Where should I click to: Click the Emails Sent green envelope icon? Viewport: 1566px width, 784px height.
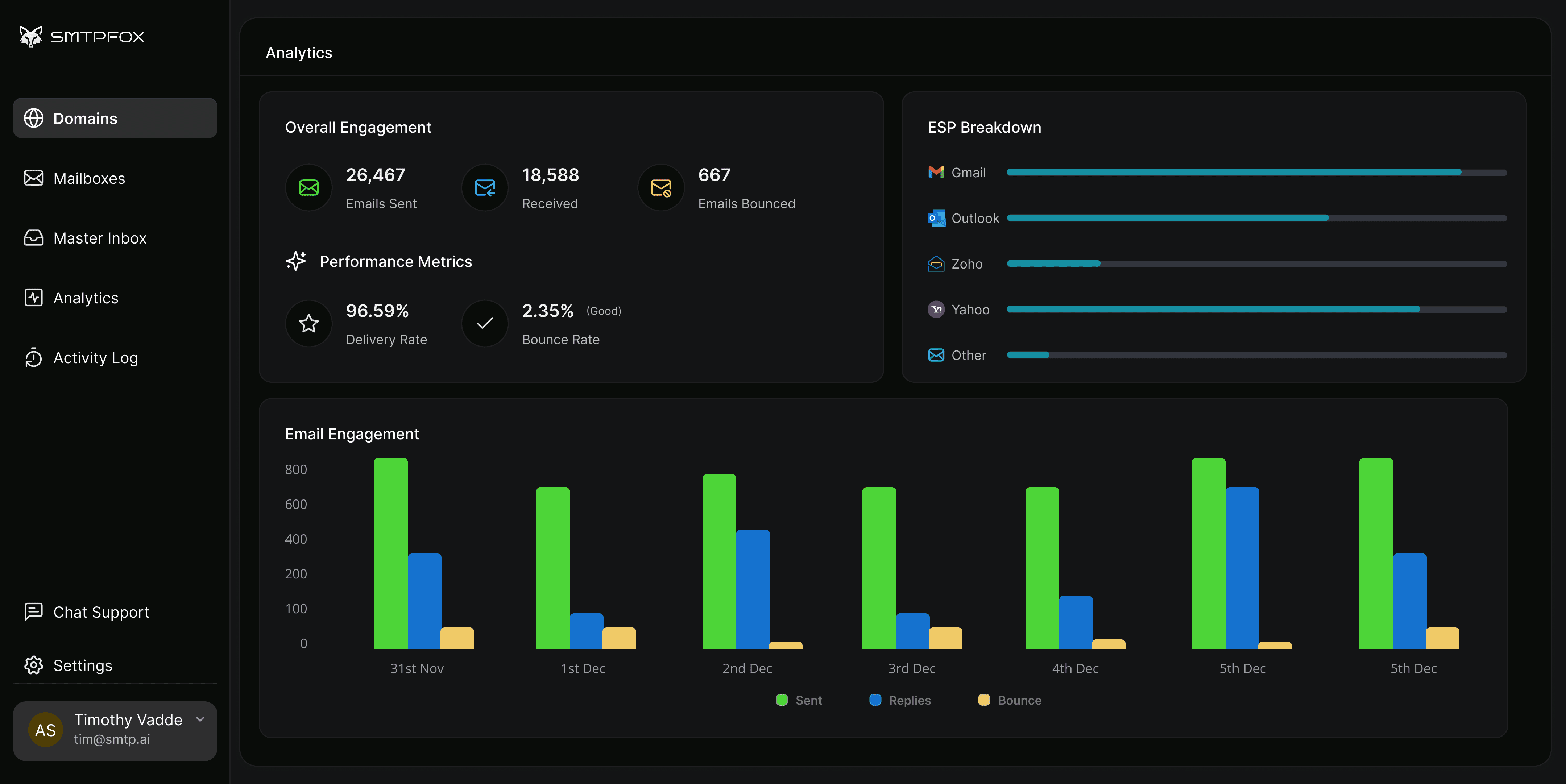[309, 188]
